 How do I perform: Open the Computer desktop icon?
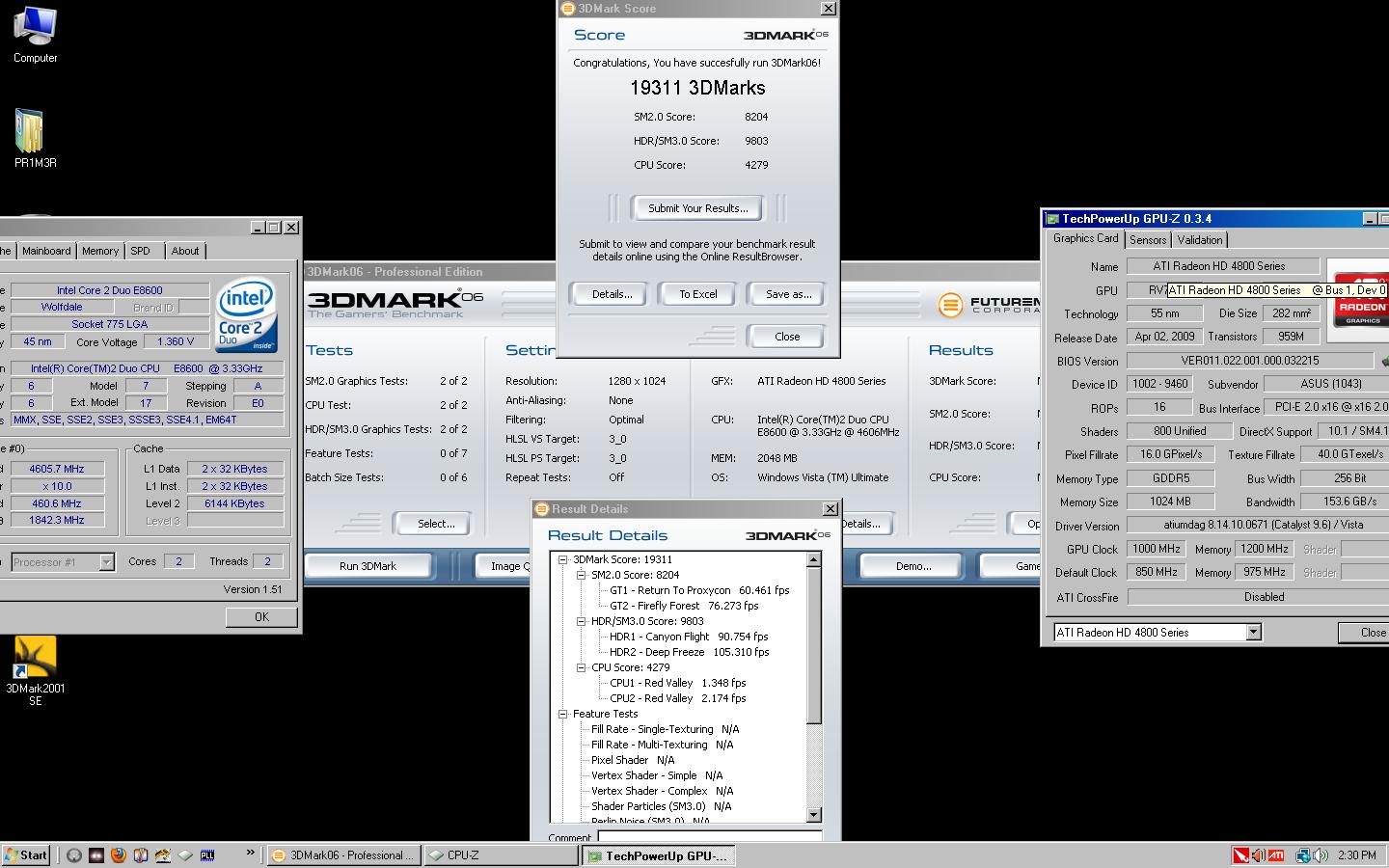point(35,35)
